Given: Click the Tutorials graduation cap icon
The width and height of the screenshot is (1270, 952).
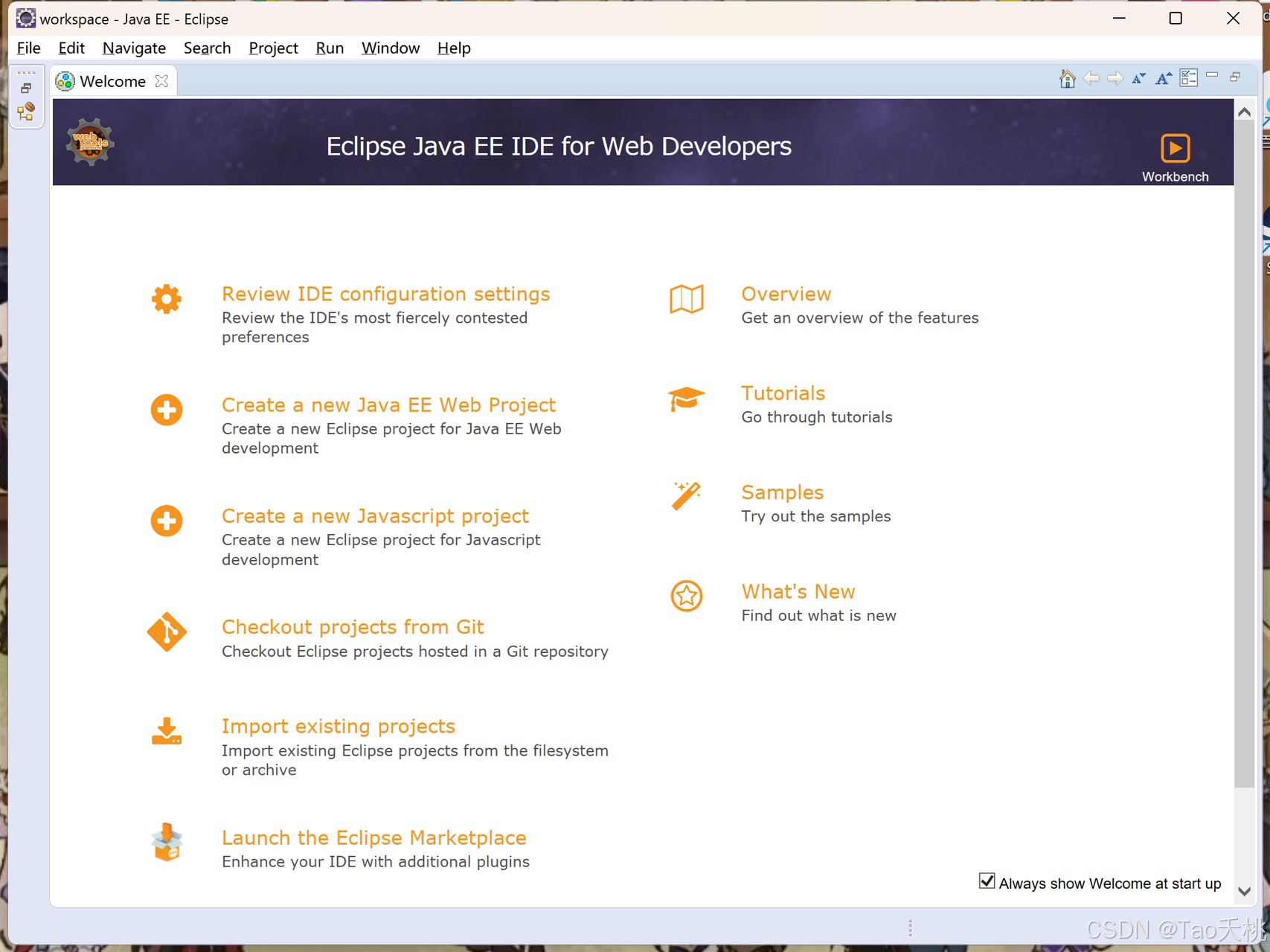Looking at the screenshot, I should [x=686, y=399].
